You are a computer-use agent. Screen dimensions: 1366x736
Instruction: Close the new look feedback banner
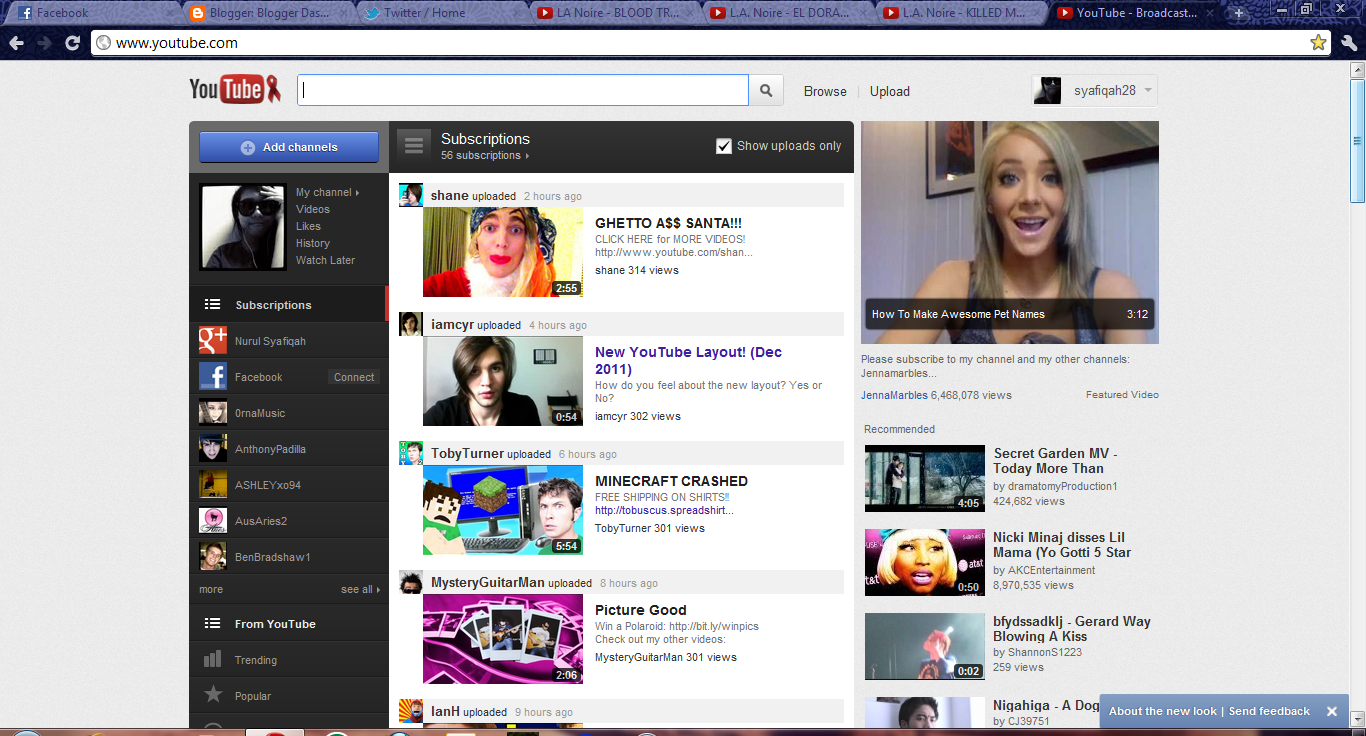point(1332,711)
